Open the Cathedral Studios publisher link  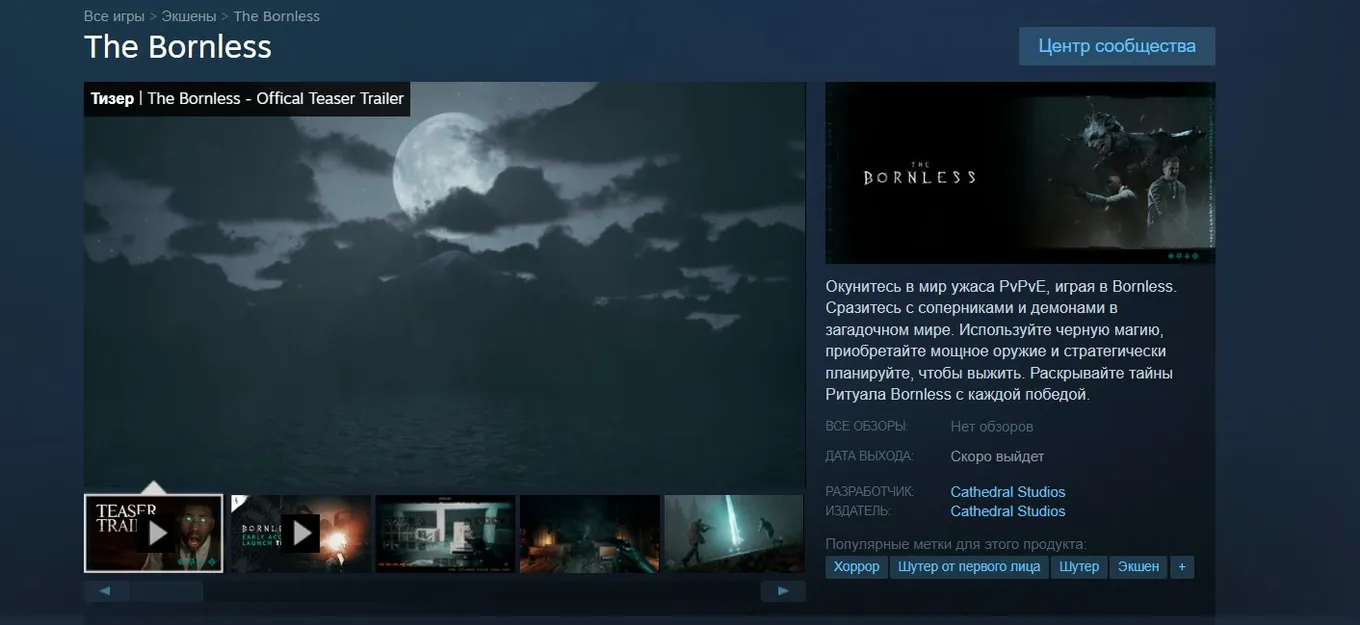[x=1007, y=511]
